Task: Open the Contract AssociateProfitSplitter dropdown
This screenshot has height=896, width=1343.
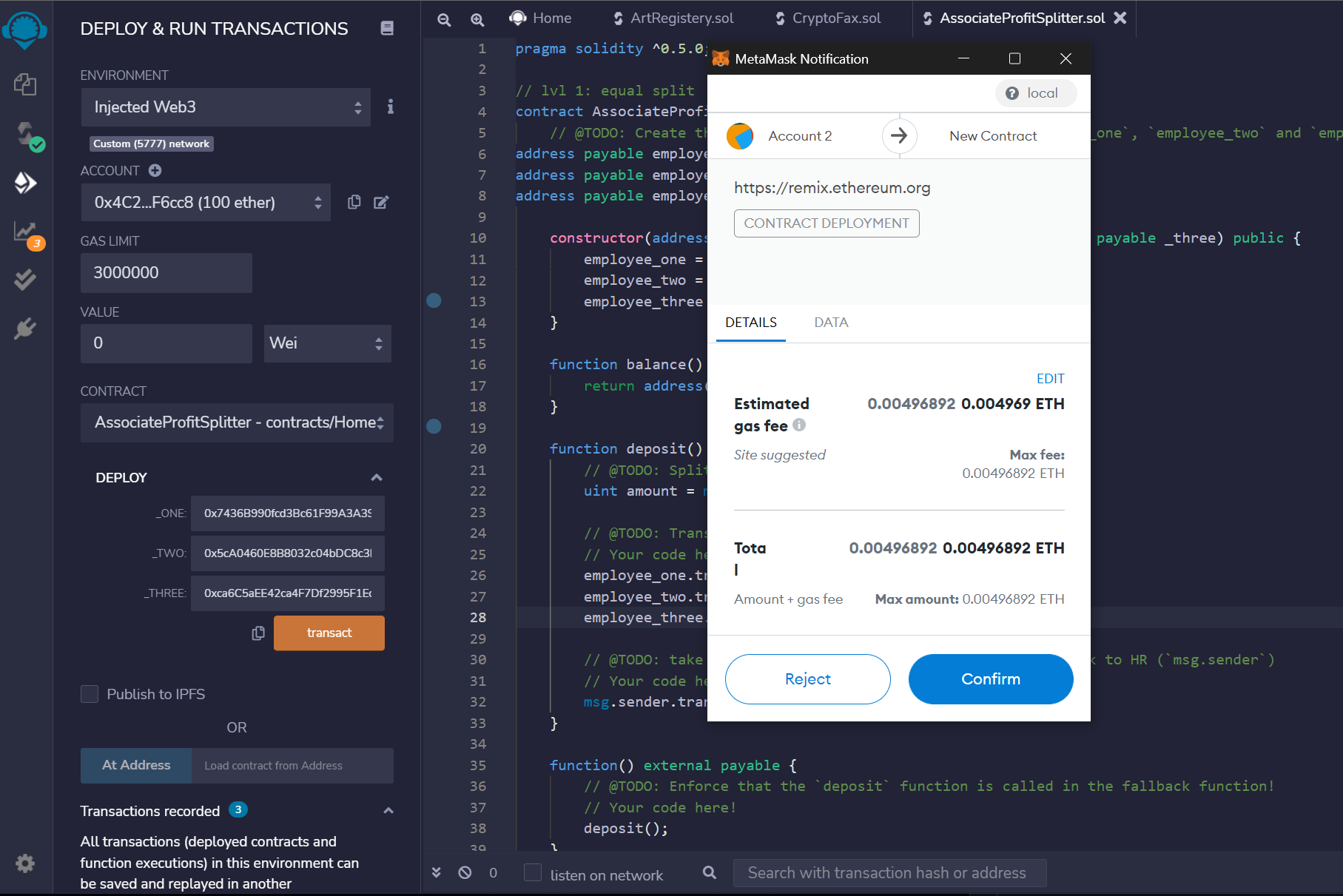Action: [237, 422]
